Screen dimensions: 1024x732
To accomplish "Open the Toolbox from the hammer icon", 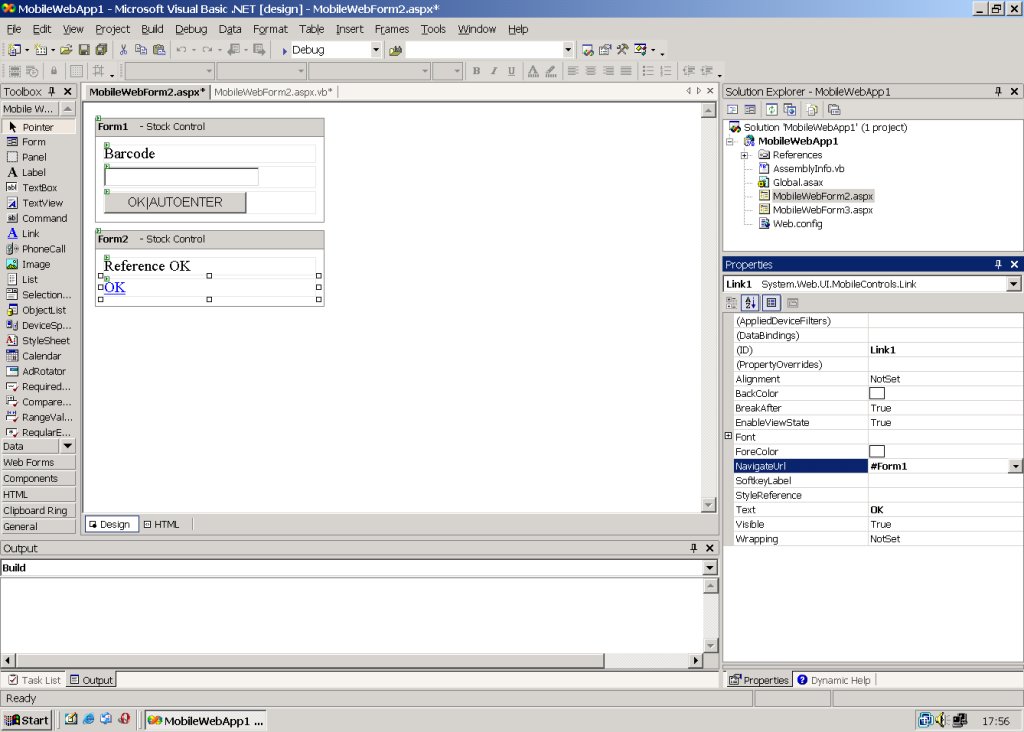I will (622, 50).
